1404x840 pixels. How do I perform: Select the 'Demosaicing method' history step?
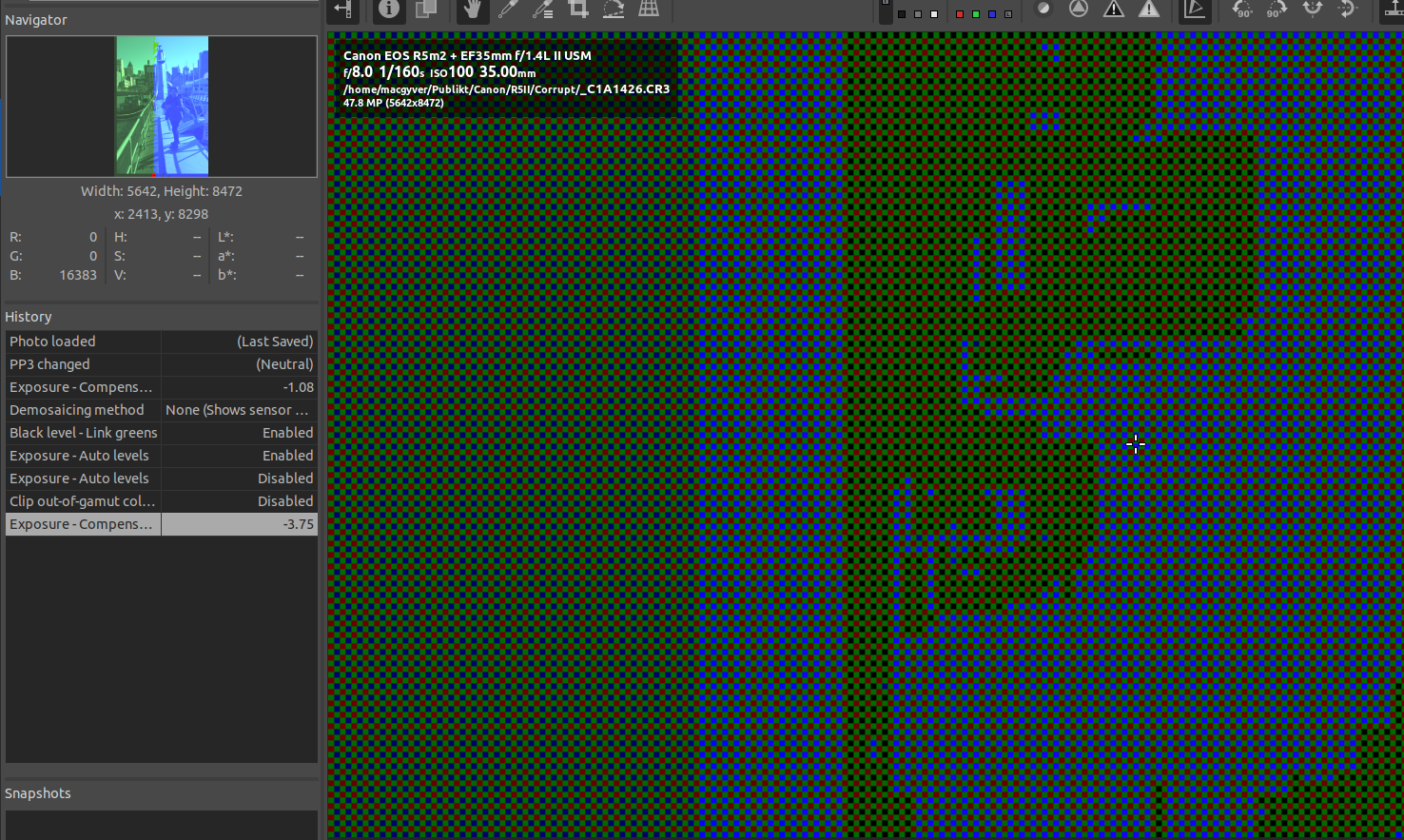[81, 409]
